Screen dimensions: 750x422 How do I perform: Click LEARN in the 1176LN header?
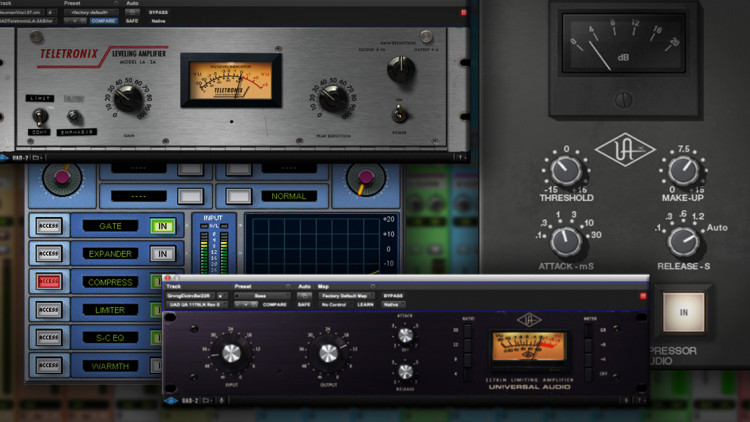coord(365,304)
